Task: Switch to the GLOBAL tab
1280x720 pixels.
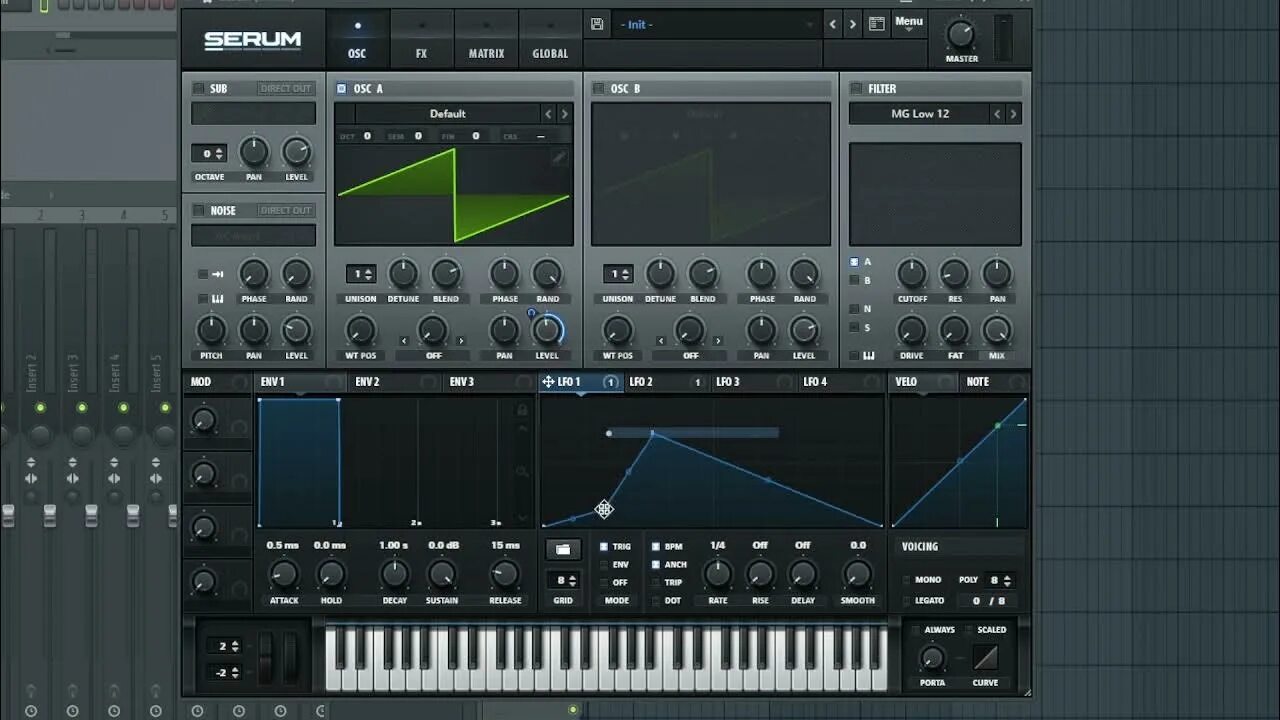Action: pos(550,38)
